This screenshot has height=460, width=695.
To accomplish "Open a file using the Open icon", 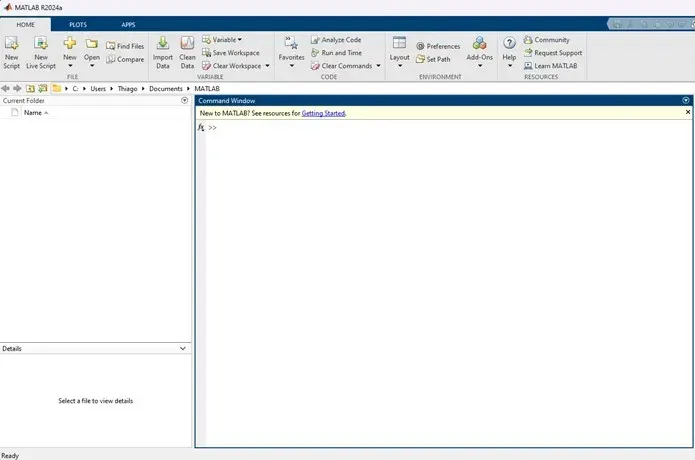I will (92, 53).
